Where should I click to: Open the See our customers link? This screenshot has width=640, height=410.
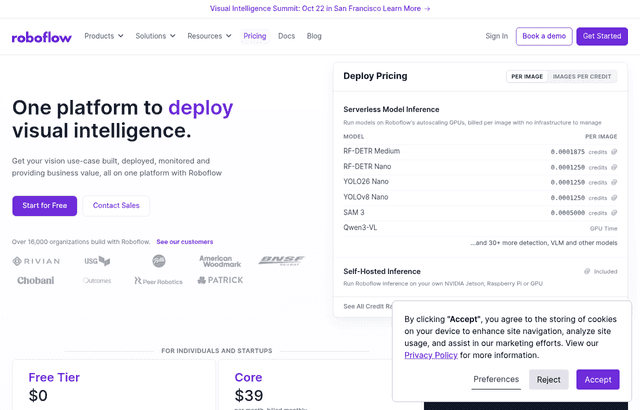[184, 242]
